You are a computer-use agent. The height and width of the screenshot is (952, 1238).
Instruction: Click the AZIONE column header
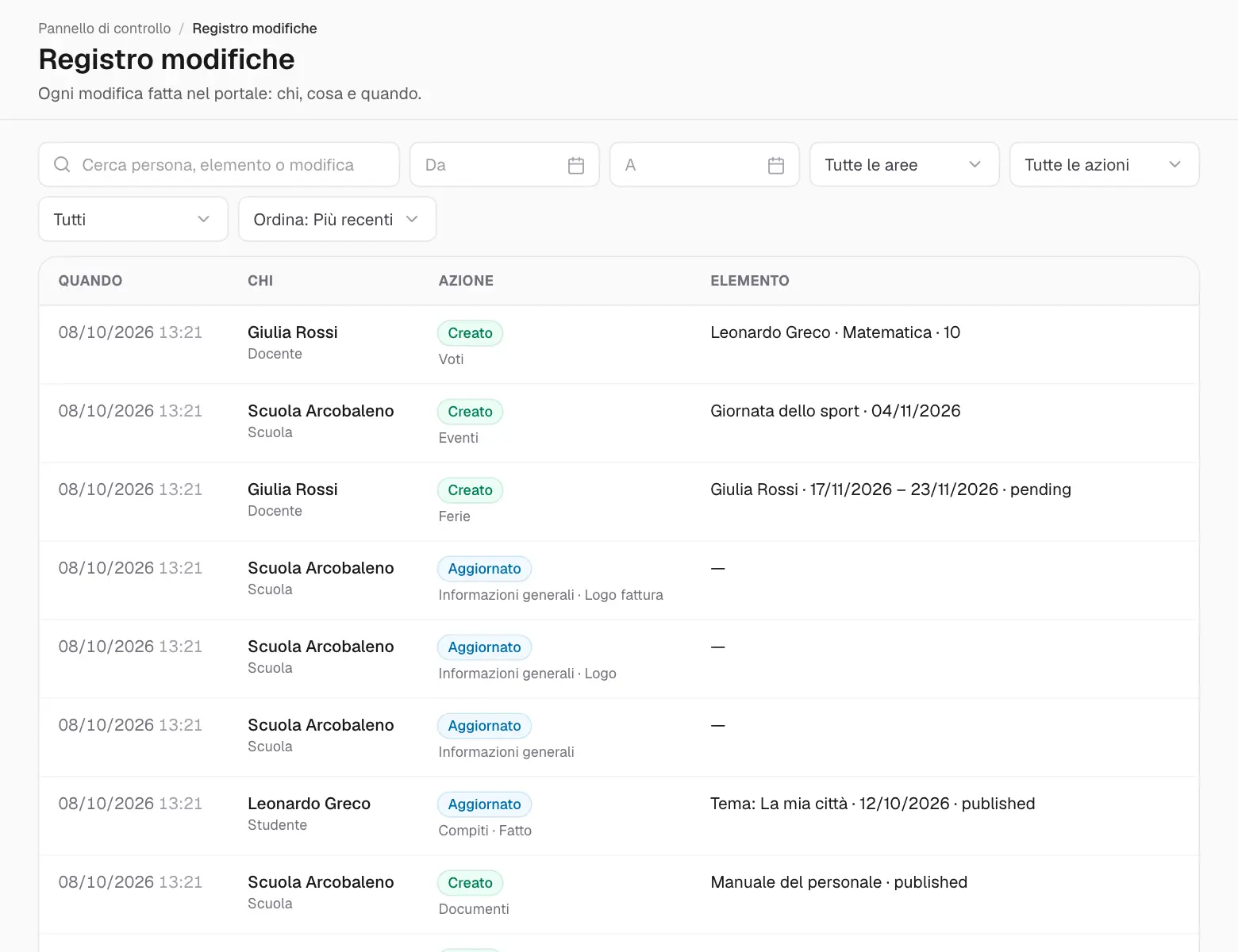click(x=466, y=281)
